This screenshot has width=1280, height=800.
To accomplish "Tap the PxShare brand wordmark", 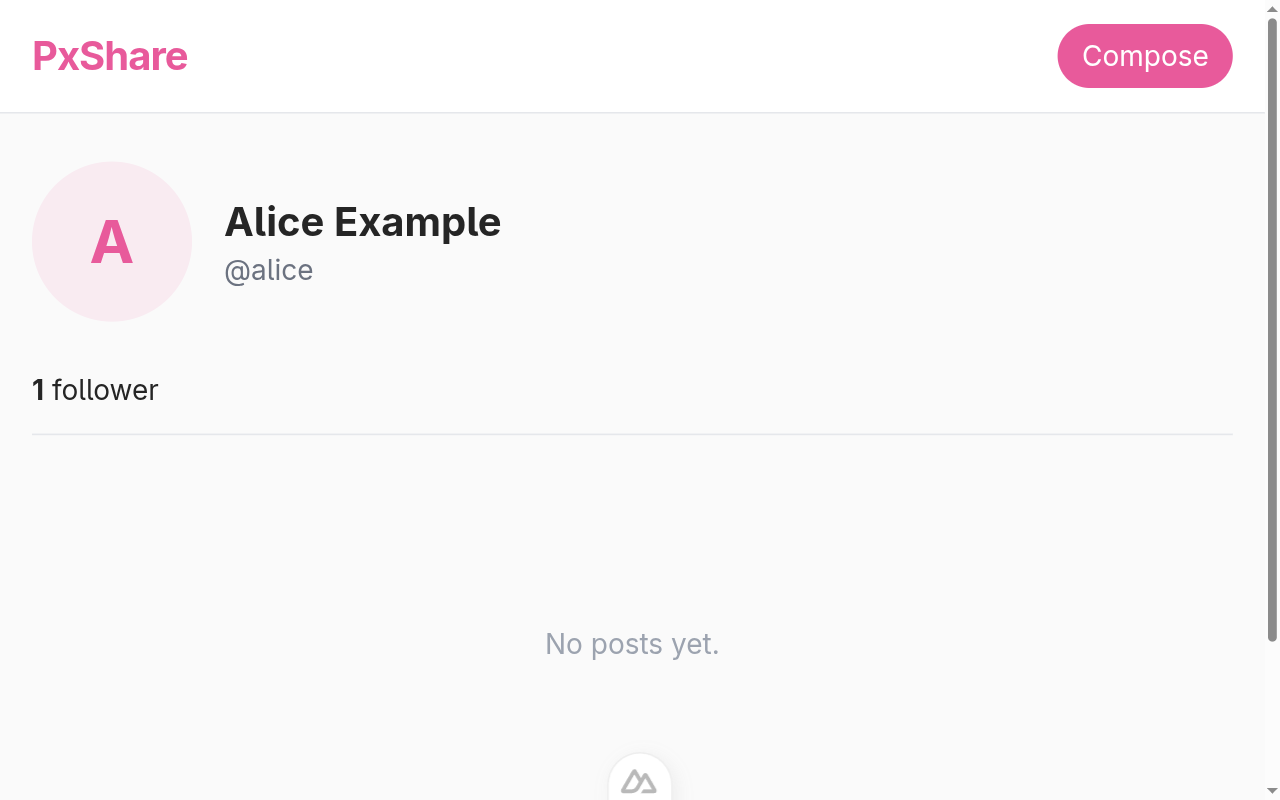I will (x=110, y=56).
